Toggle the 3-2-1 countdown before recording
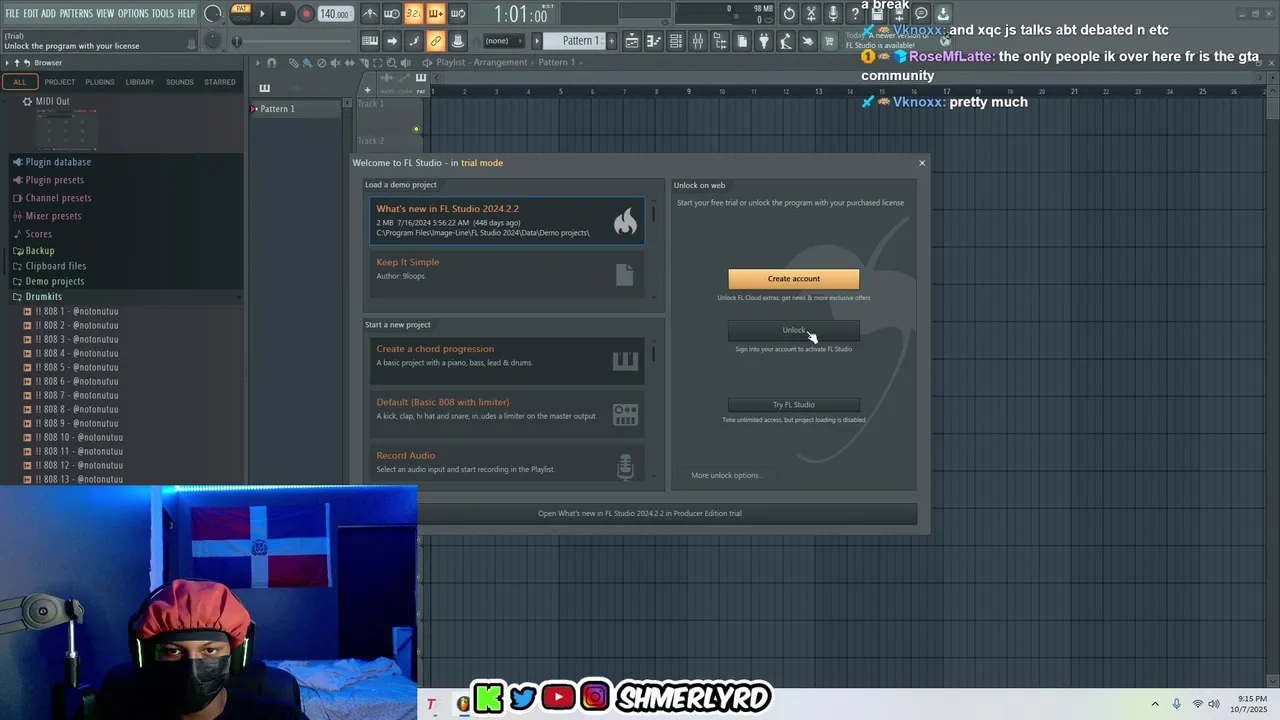The height and width of the screenshot is (720, 1280). pyautogui.click(x=414, y=13)
